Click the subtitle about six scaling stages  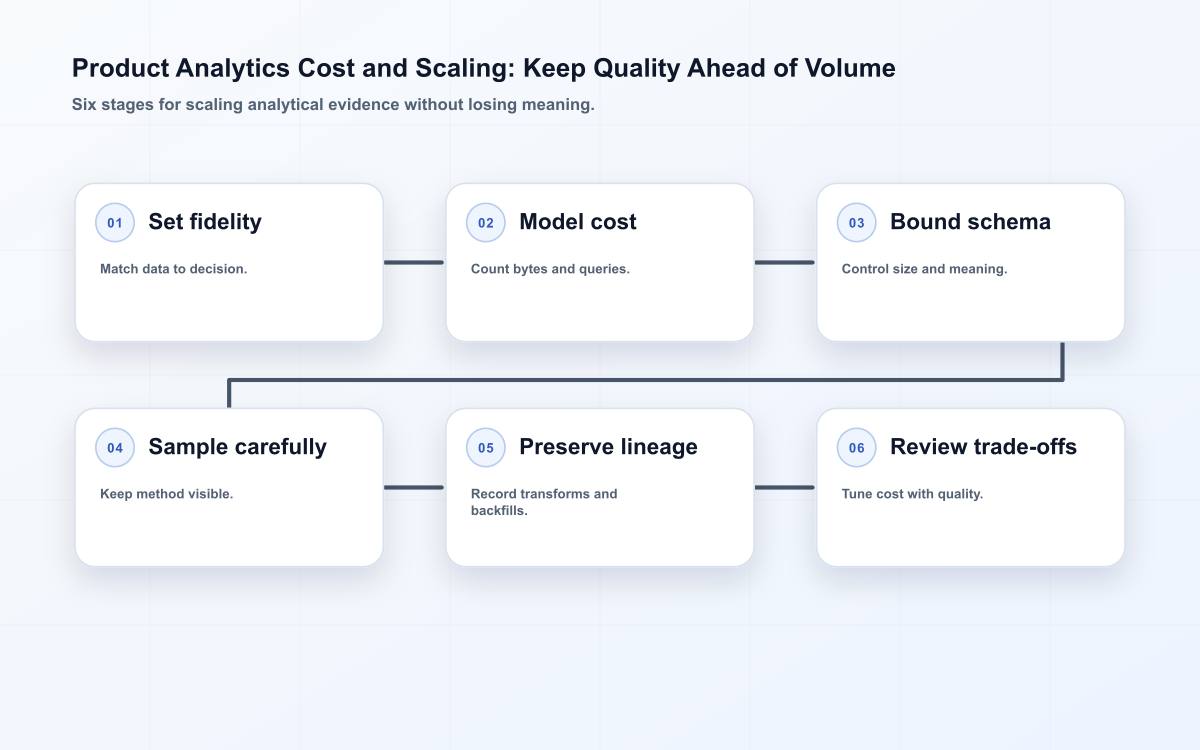pos(333,105)
